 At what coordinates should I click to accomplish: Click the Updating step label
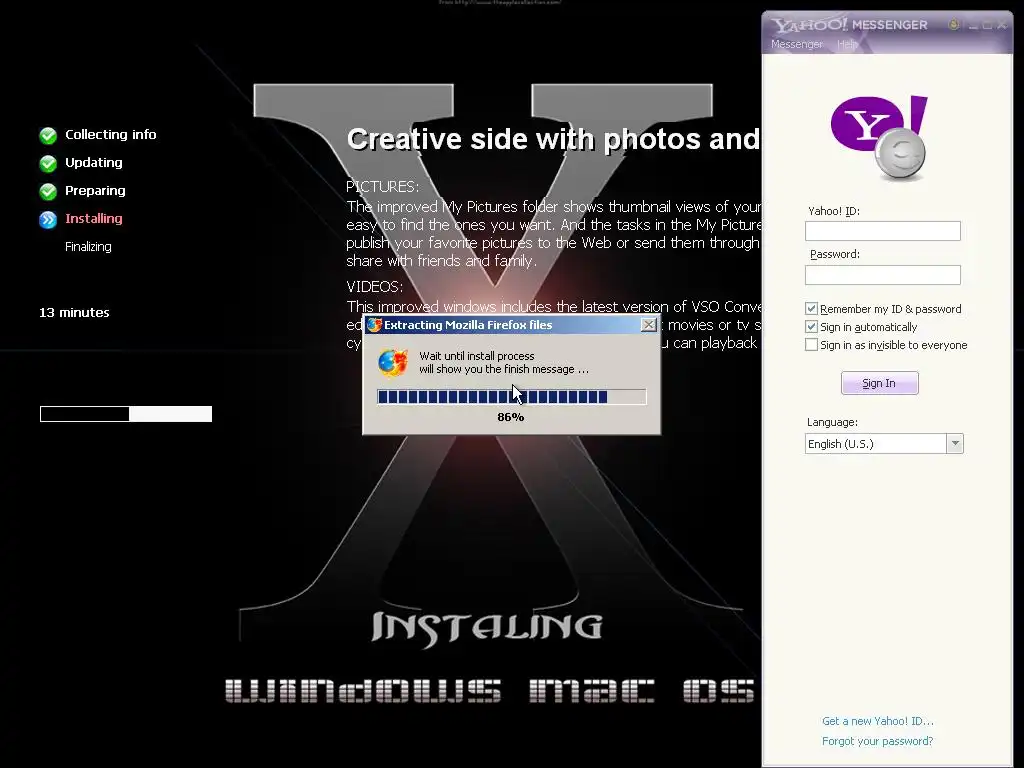pos(93,163)
